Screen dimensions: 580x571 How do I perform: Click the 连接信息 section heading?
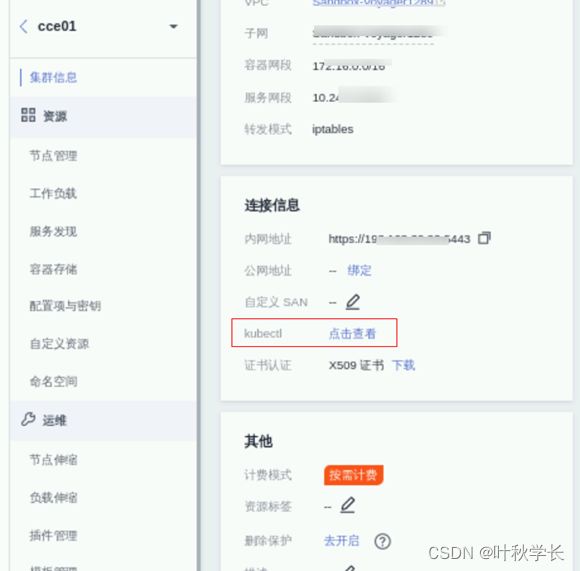[272, 205]
